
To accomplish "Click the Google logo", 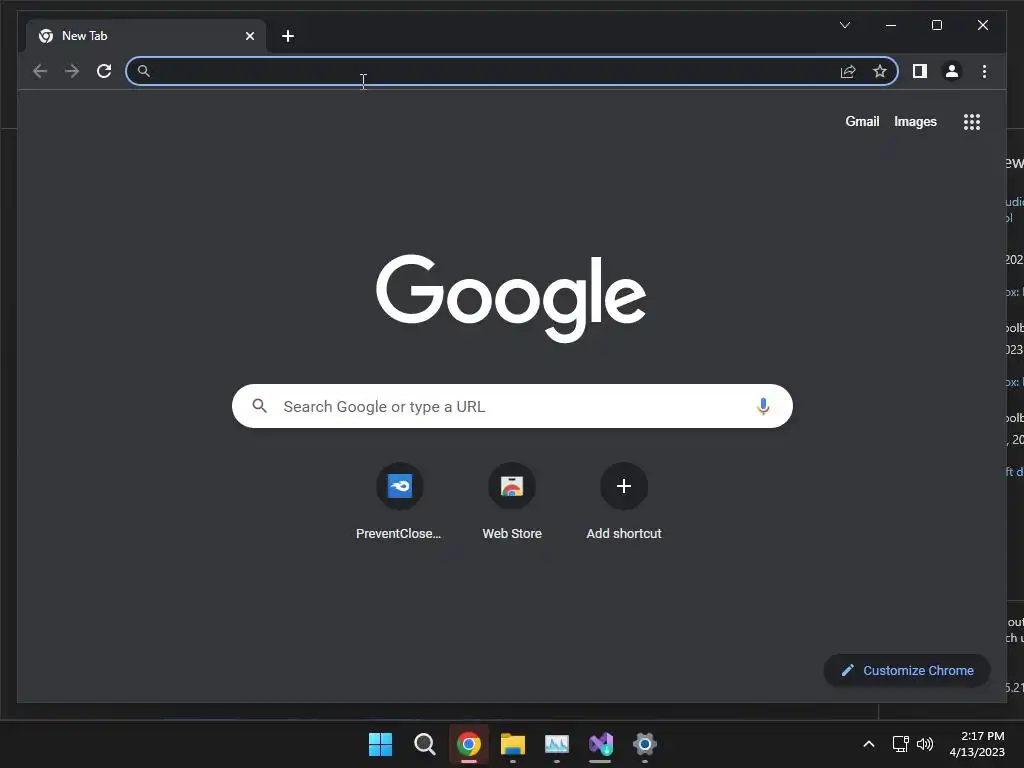I will click(511, 298).
